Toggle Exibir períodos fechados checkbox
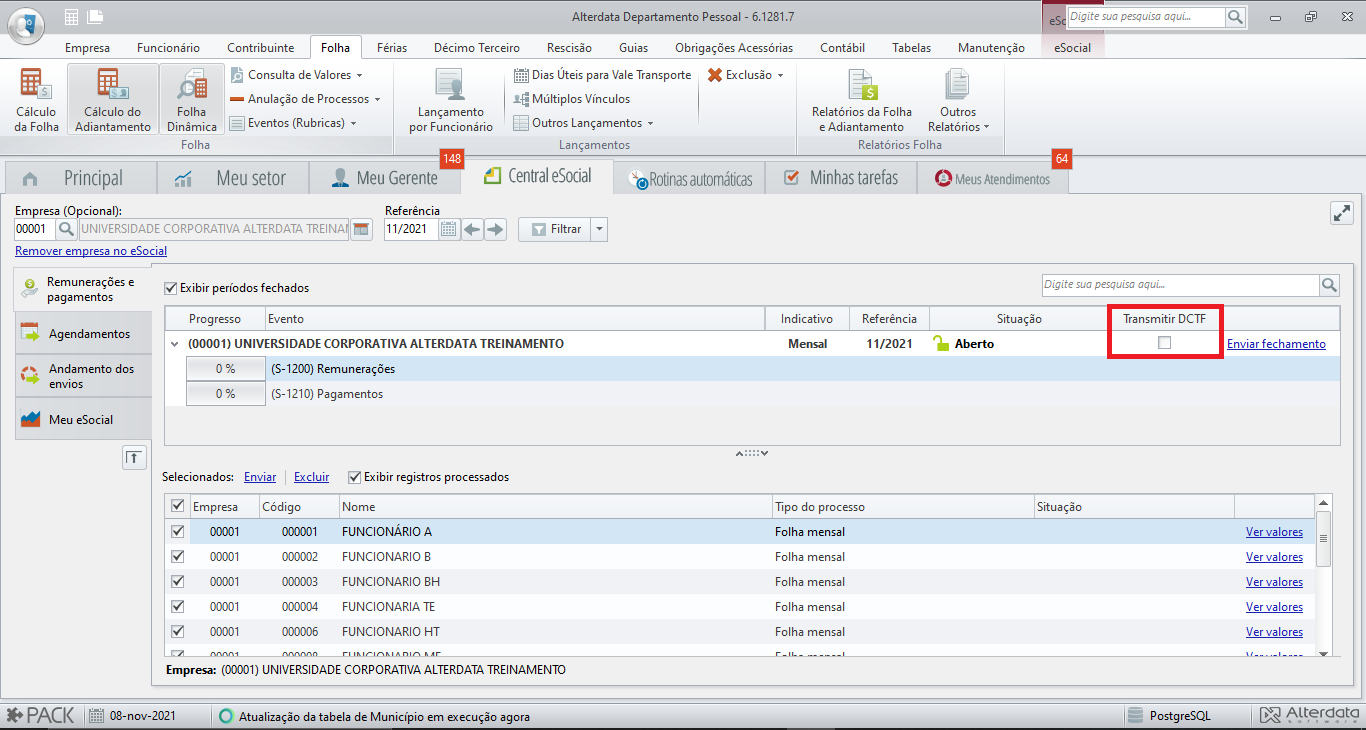Screen dimensions: 1366x730 [171, 287]
